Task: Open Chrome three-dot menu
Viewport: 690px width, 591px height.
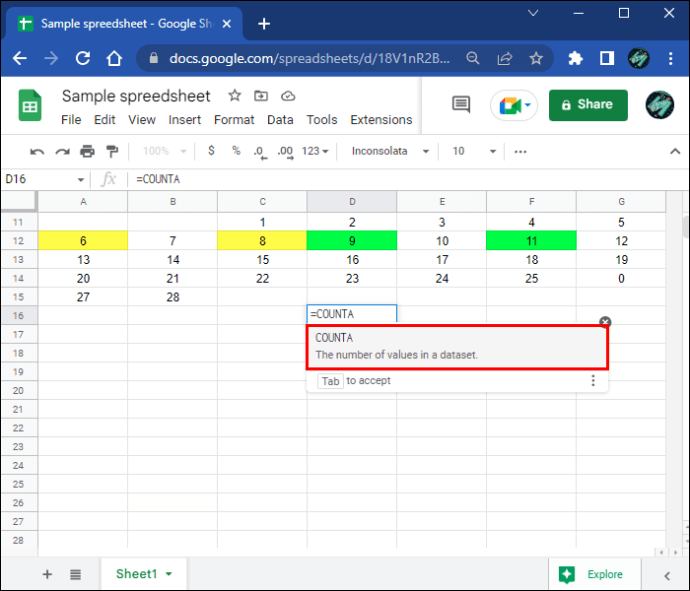Action: coord(671,59)
